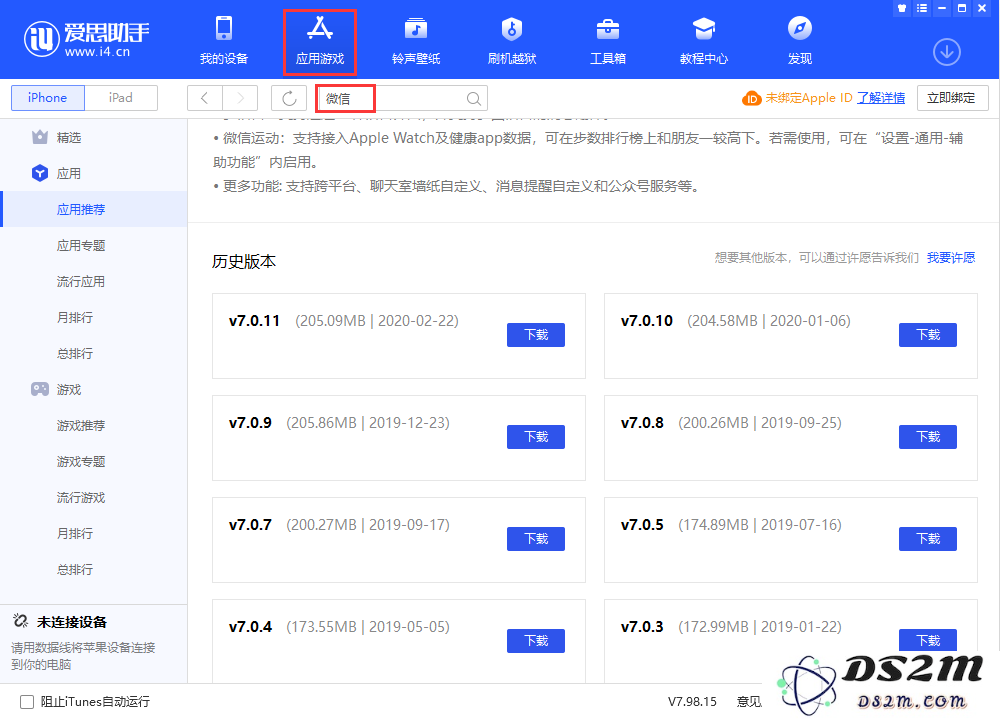Select 流行游戏 in the sidebar
Screen dimensions: 1000x719
point(81,498)
